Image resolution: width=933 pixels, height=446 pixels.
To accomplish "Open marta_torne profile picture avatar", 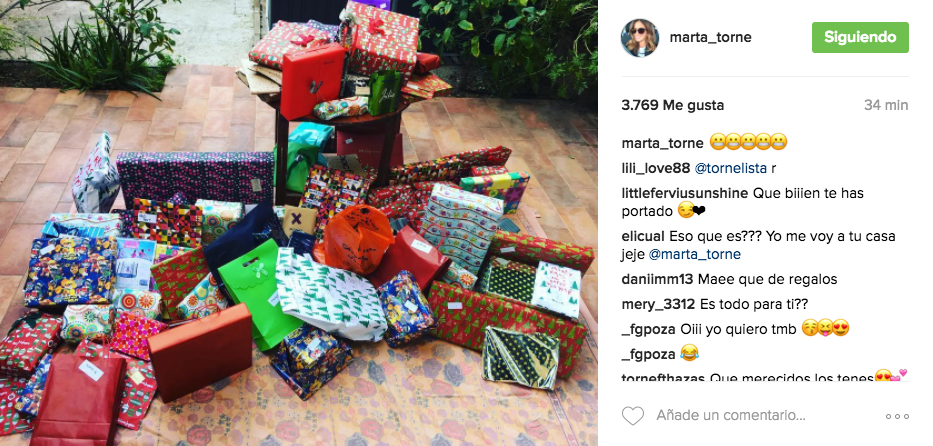I will [x=640, y=37].
